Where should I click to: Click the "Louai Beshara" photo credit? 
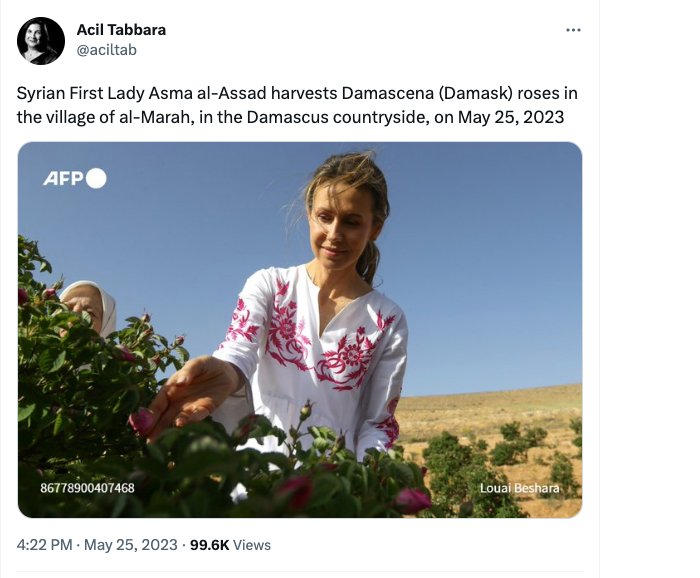click(520, 488)
